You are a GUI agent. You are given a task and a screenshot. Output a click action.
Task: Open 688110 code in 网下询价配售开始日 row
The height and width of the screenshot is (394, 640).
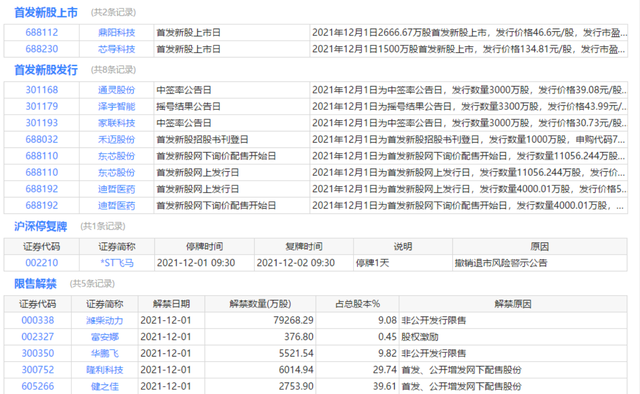click(x=42, y=156)
